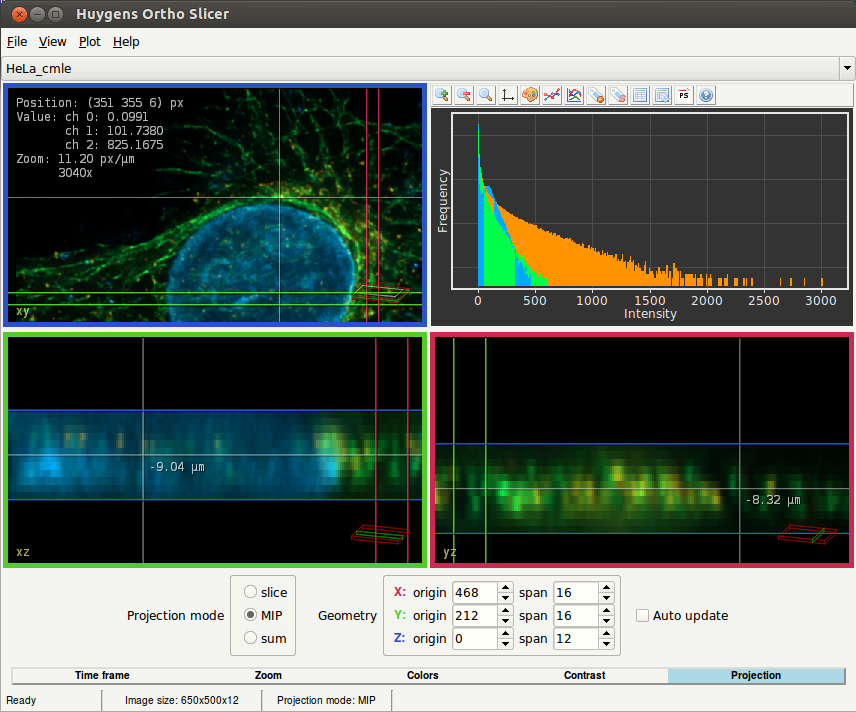Click the zoom in plot icon

point(442,95)
